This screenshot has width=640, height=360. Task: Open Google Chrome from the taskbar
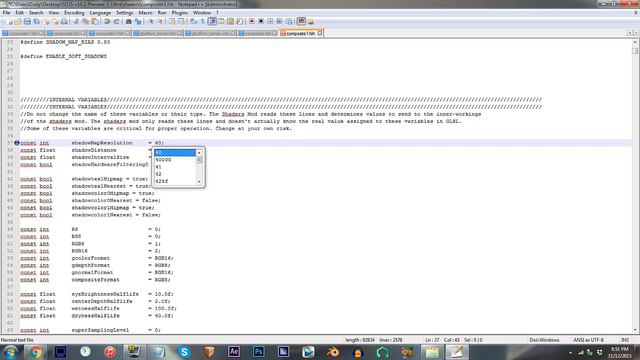click(36, 352)
